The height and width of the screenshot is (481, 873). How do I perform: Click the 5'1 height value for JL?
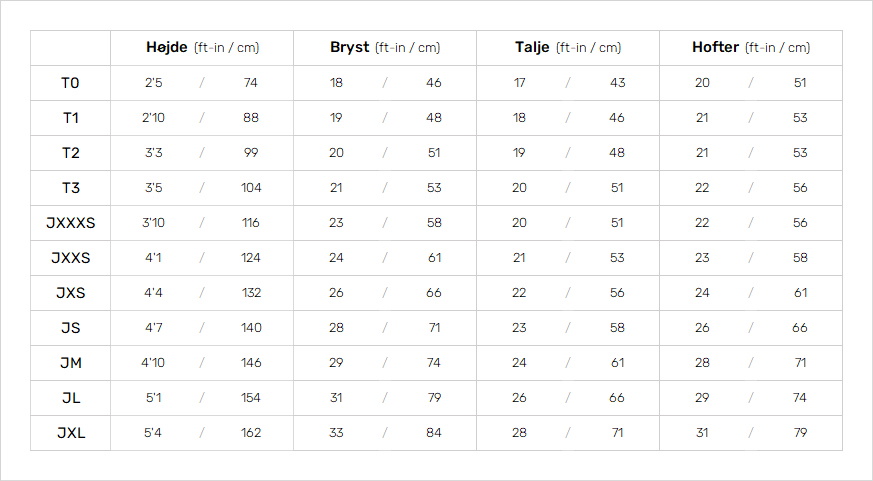153,397
